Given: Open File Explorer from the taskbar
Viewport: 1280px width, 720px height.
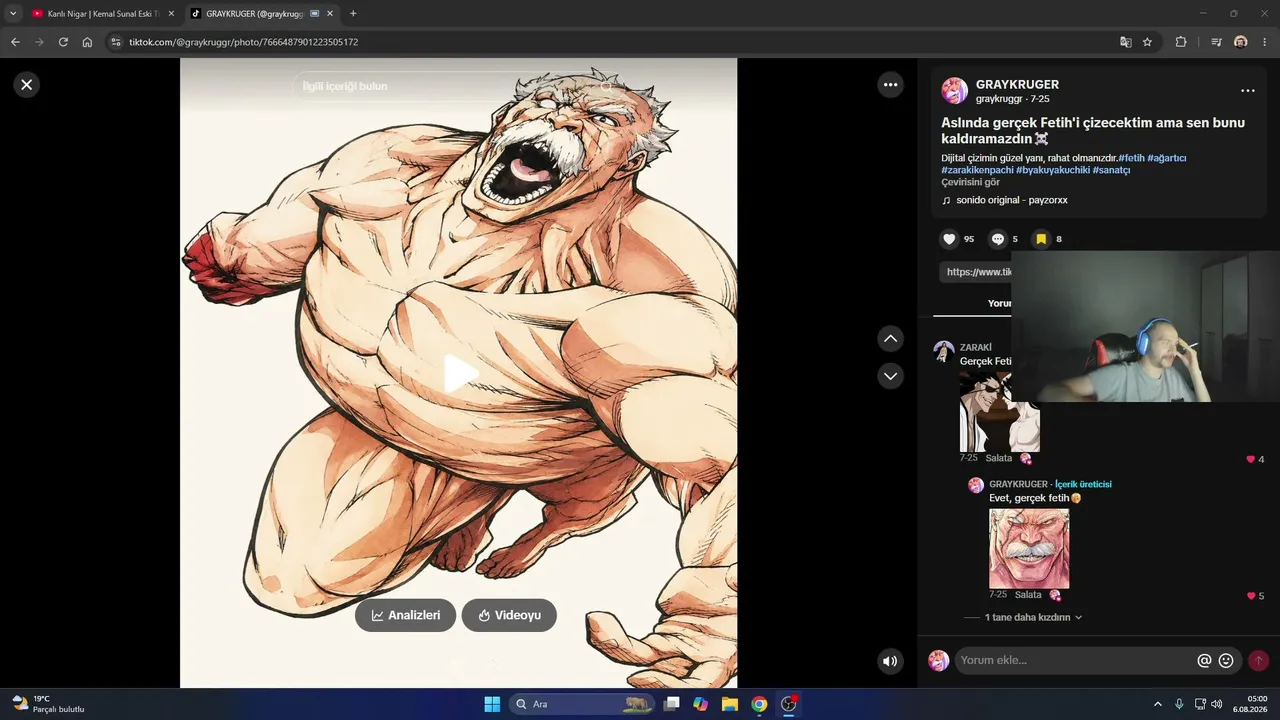Looking at the screenshot, I should click(730, 704).
